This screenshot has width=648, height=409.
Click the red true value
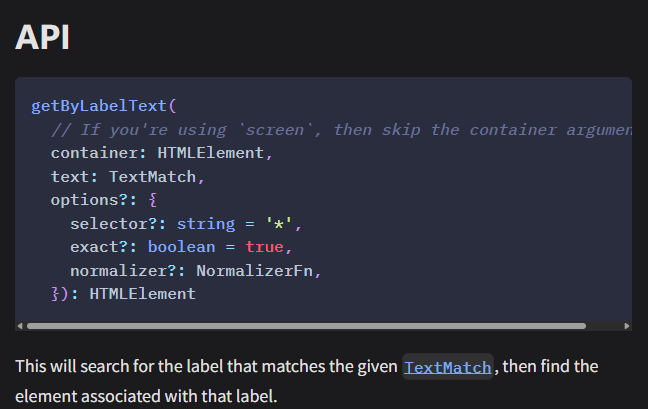(264, 247)
